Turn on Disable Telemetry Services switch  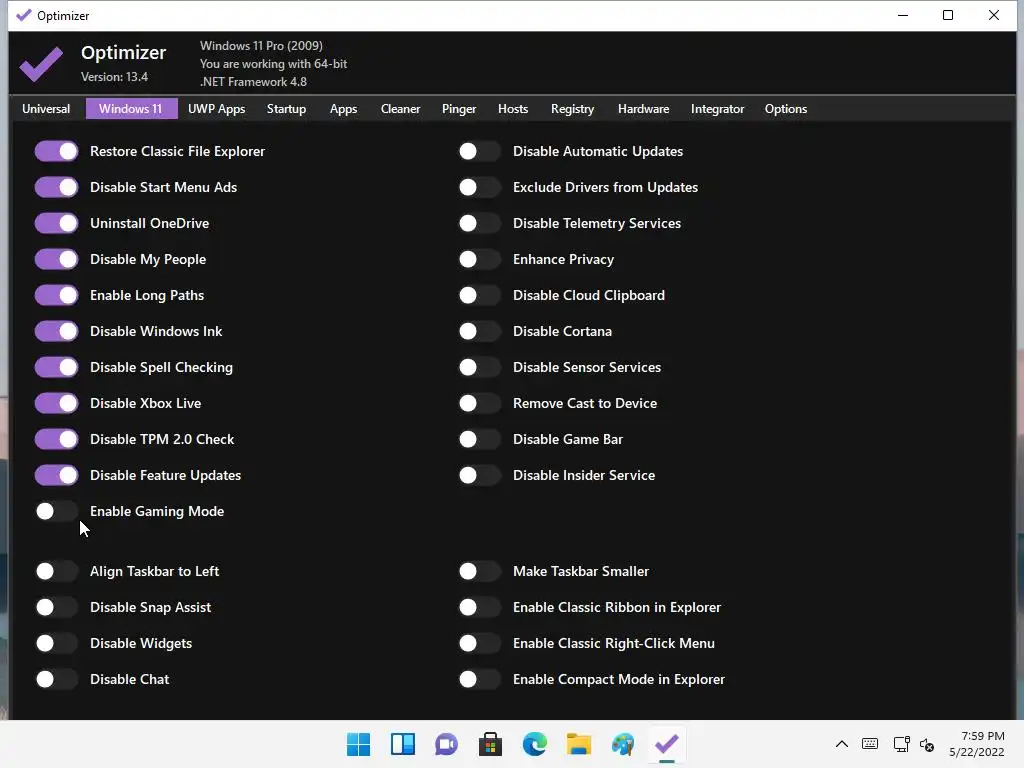pyautogui.click(x=479, y=223)
